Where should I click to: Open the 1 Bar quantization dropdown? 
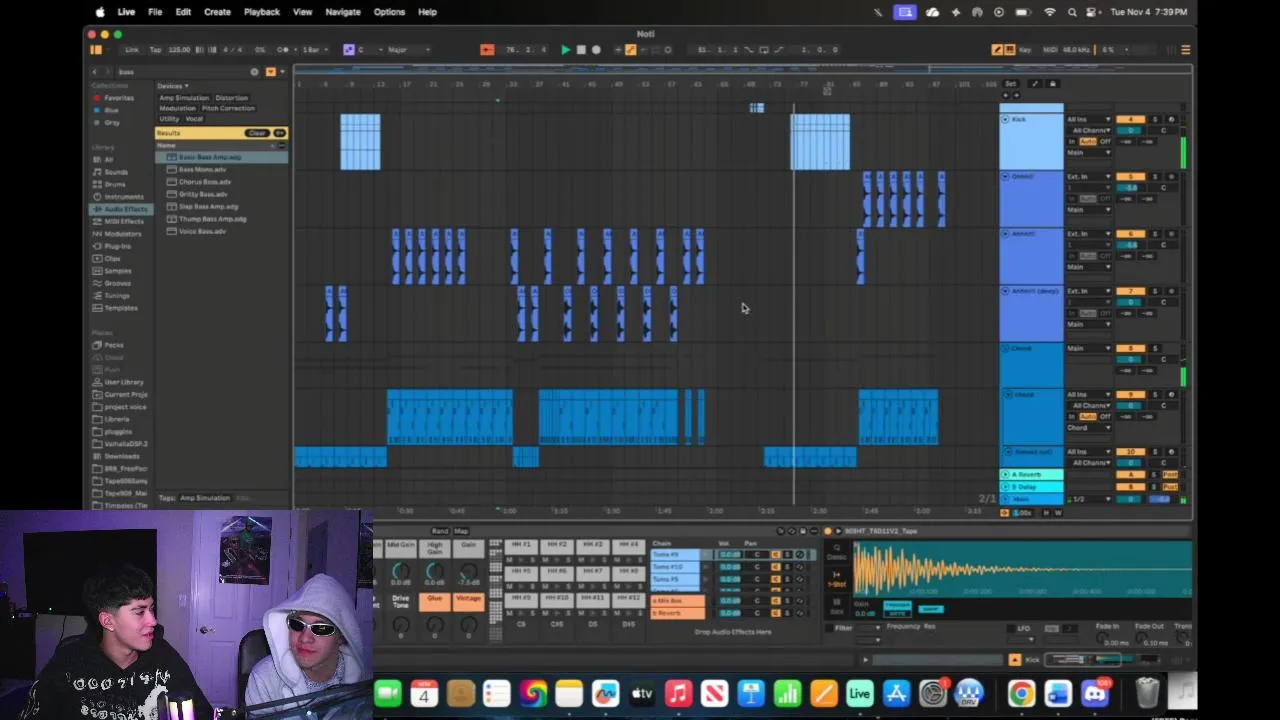point(316,49)
